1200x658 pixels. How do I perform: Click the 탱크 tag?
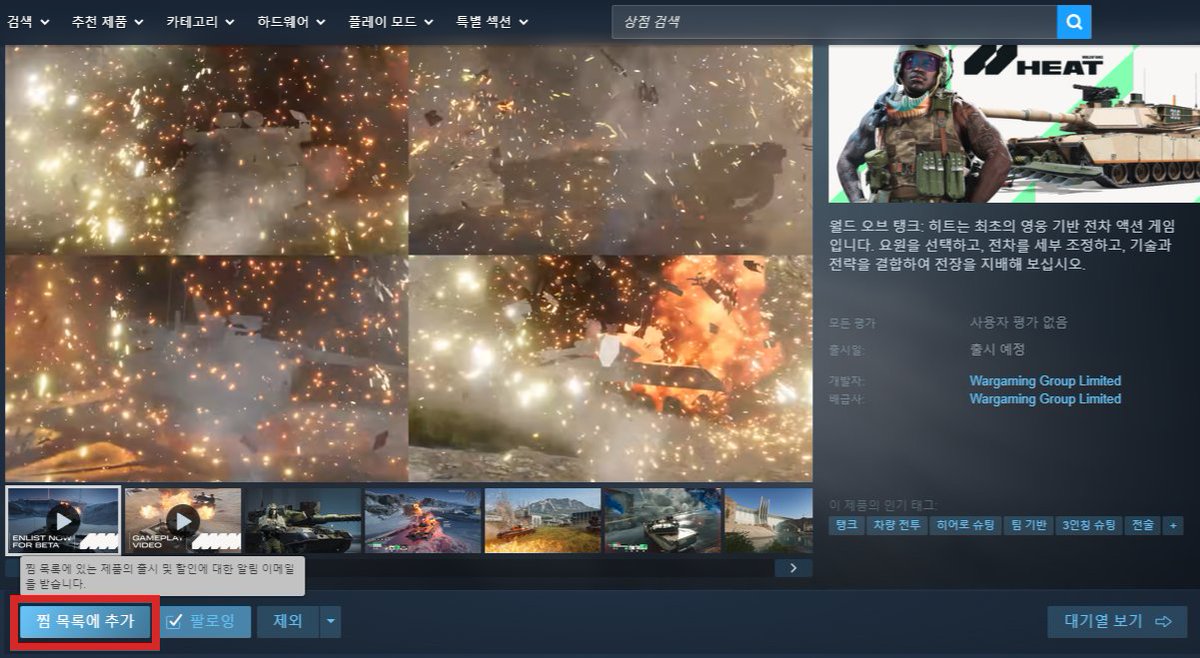click(846, 525)
